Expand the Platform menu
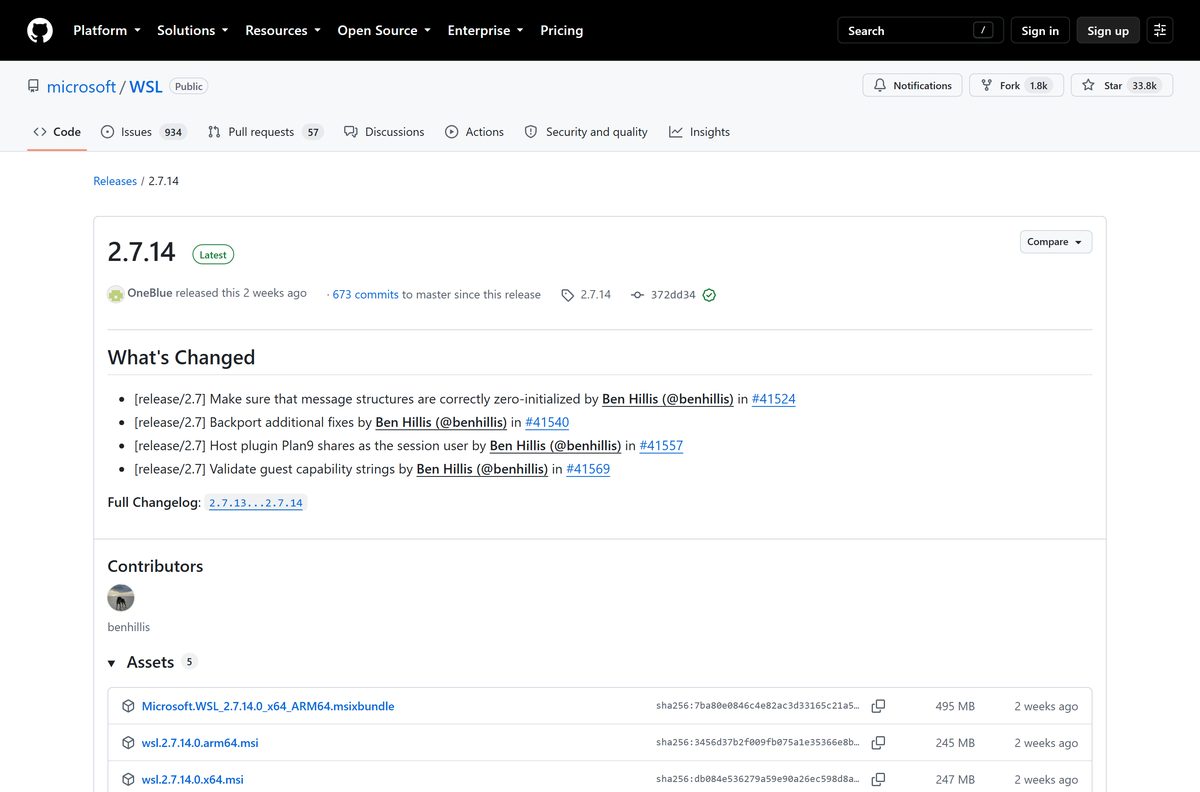 click(107, 30)
